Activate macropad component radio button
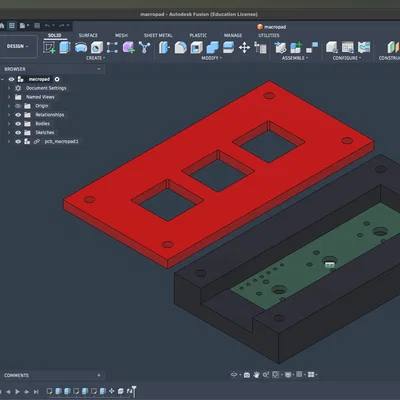Image resolution: width=400 pixels, height=400 pixels. (x=57, y=79)
